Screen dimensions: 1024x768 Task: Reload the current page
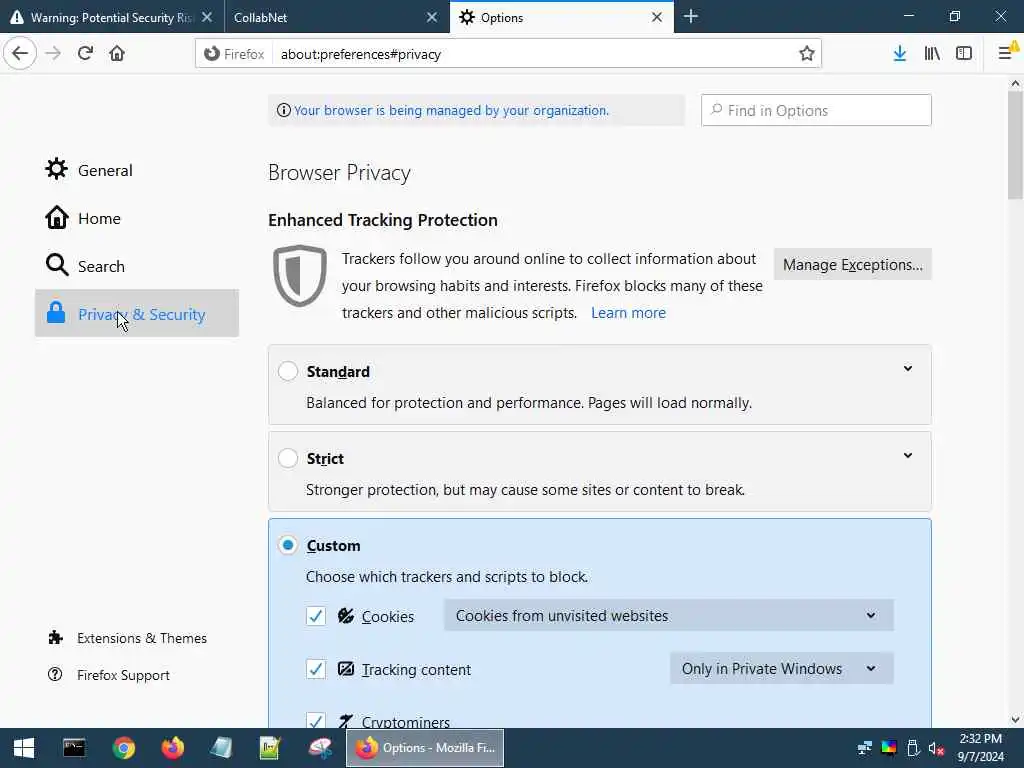click(x=85, y=54)
